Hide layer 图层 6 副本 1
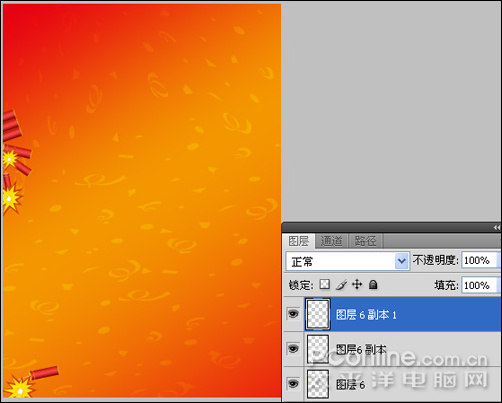The width and height of the screenshot is (502, 403). tap(293, 314)
